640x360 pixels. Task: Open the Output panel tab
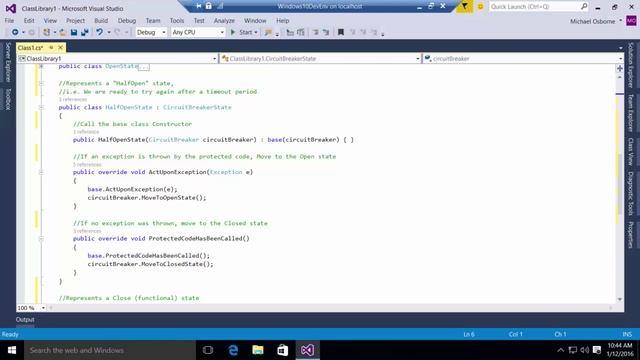(25, 320)
